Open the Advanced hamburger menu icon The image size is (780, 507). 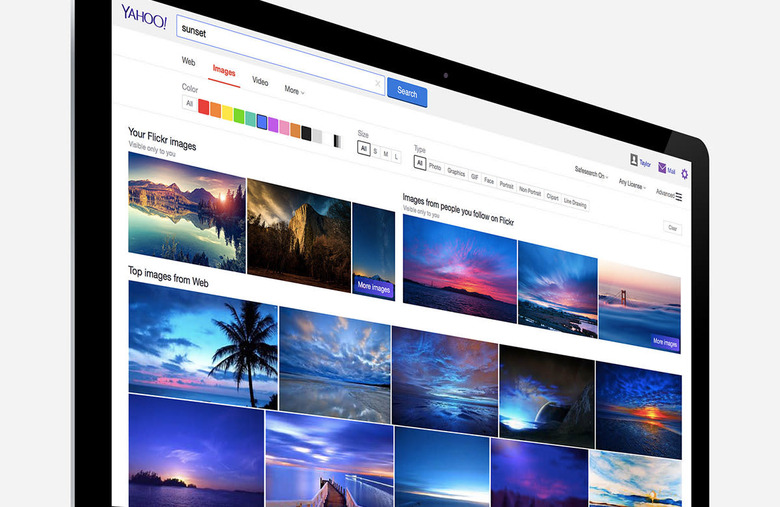679,197
